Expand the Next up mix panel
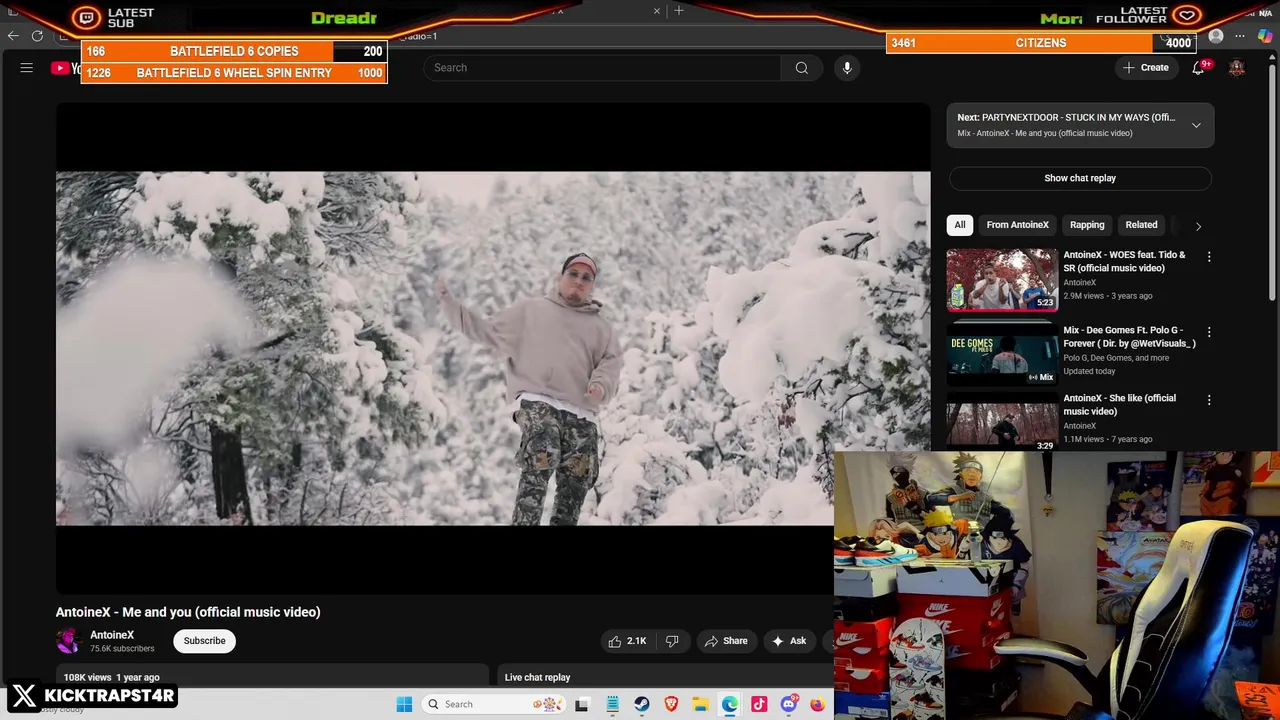Screen dimensions: 1280x720 [1196, 125]
